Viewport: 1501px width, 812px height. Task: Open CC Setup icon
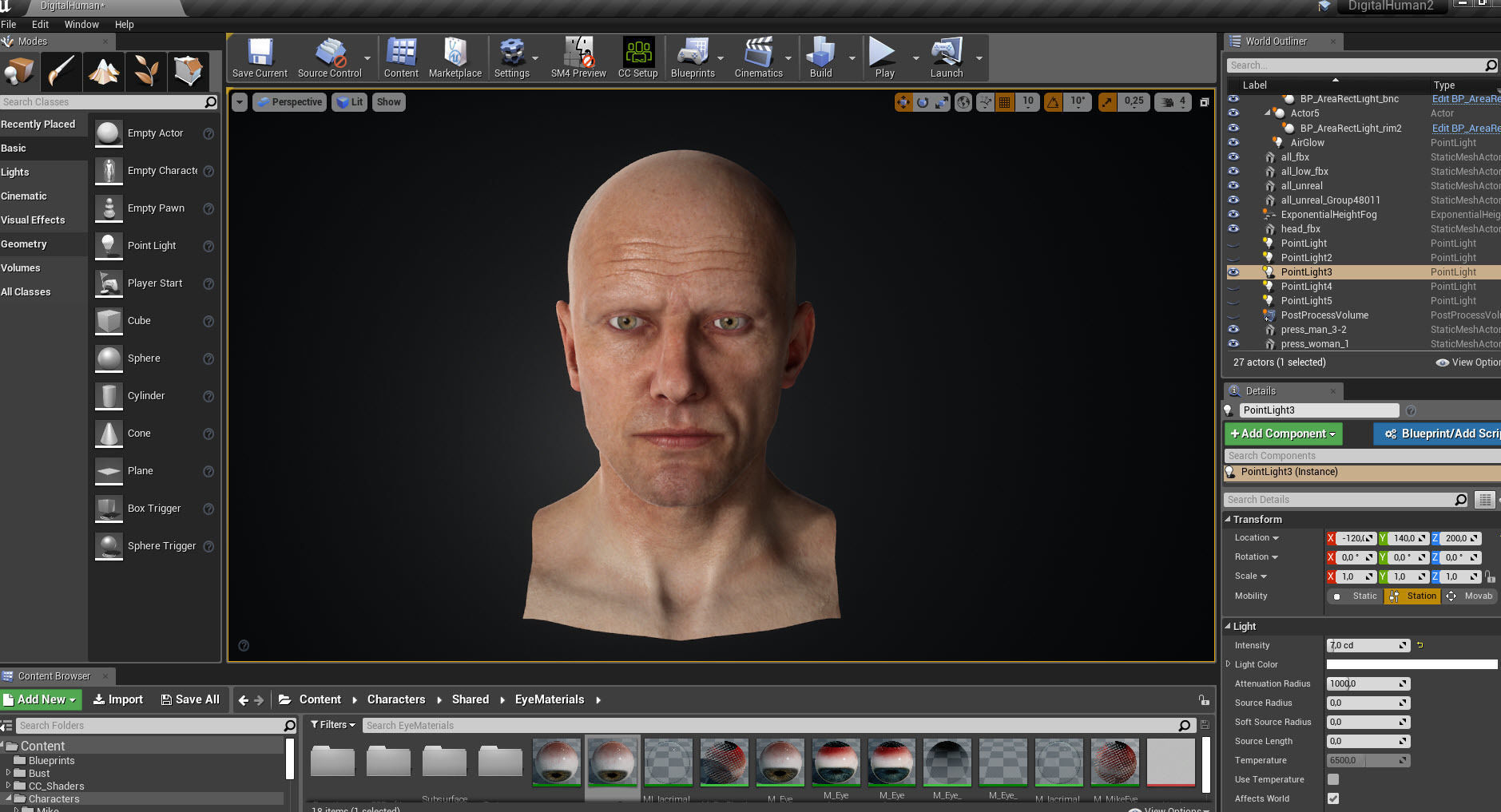[638, 57]
